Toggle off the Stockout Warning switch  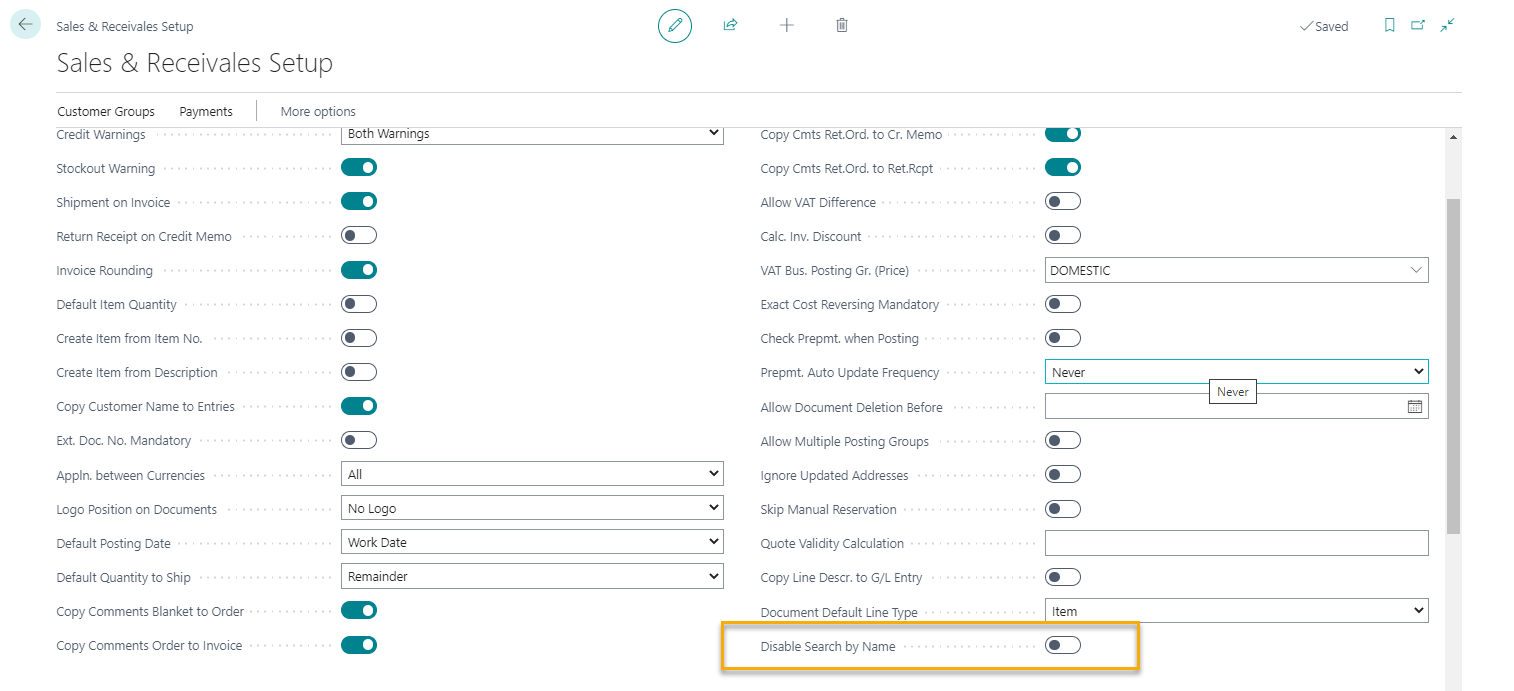pyautogui.click(x=359, y=167)
